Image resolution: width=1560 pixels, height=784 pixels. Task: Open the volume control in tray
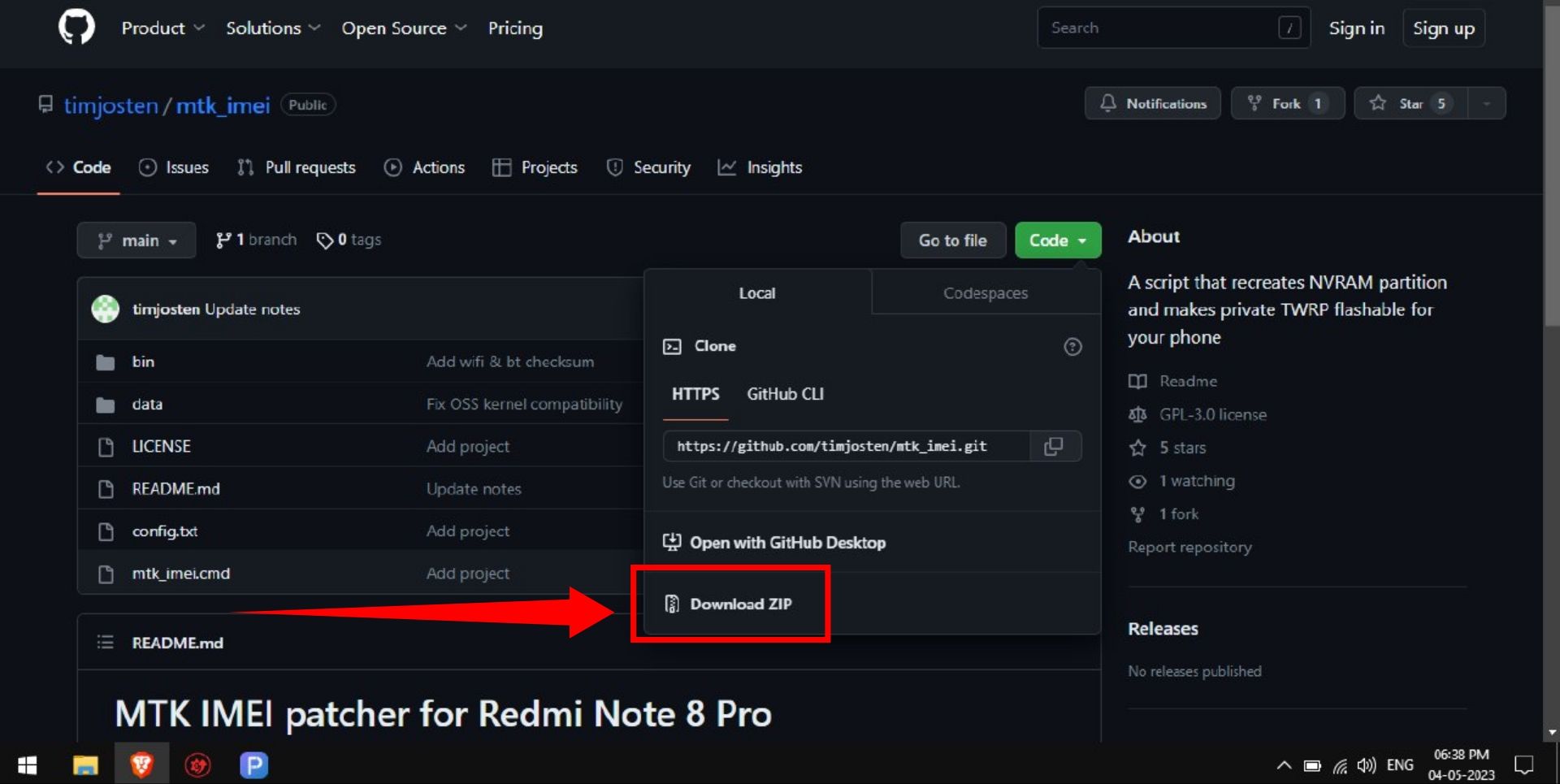[1367, 765]
